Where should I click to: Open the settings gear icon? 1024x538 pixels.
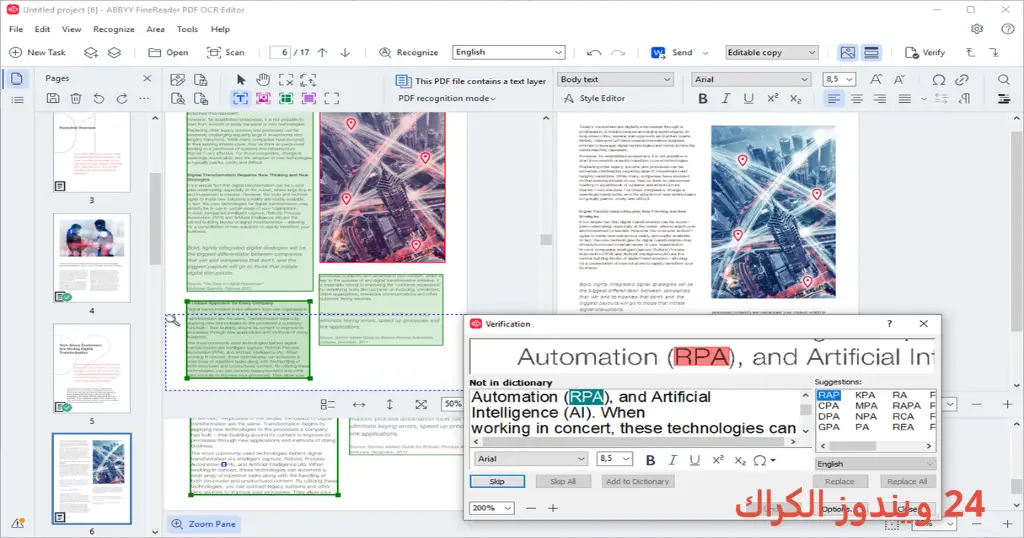point(976,29)
